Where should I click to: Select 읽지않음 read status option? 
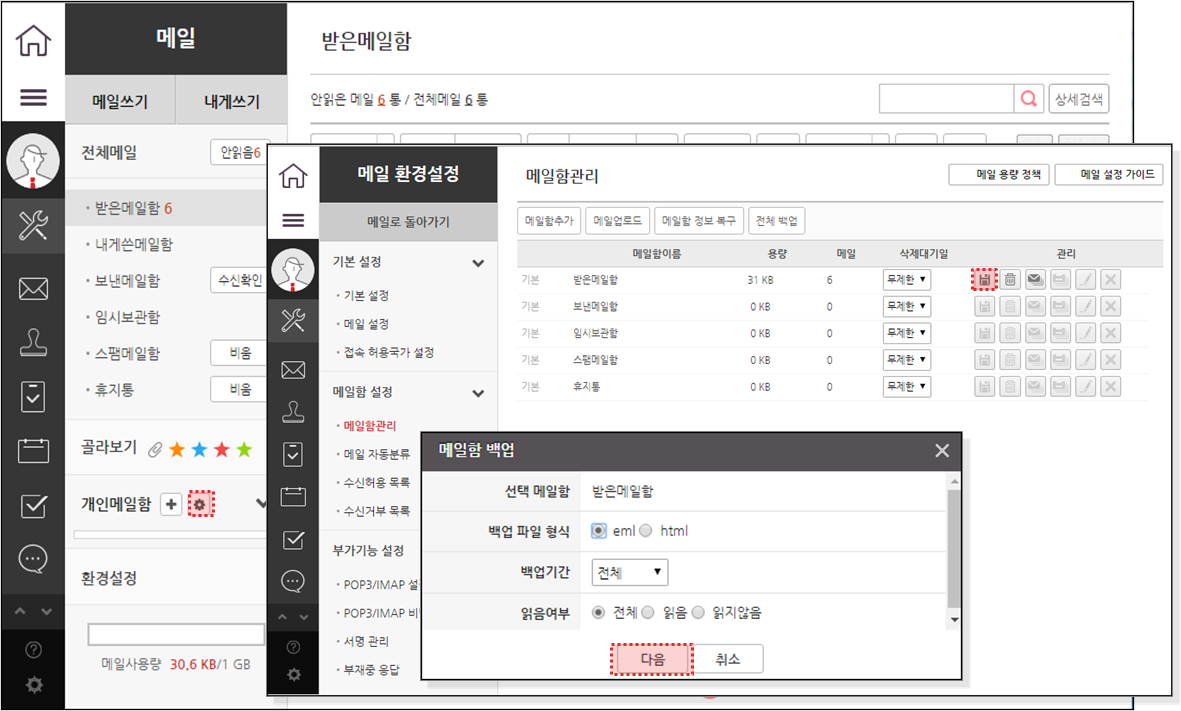[x=698, y=613]
